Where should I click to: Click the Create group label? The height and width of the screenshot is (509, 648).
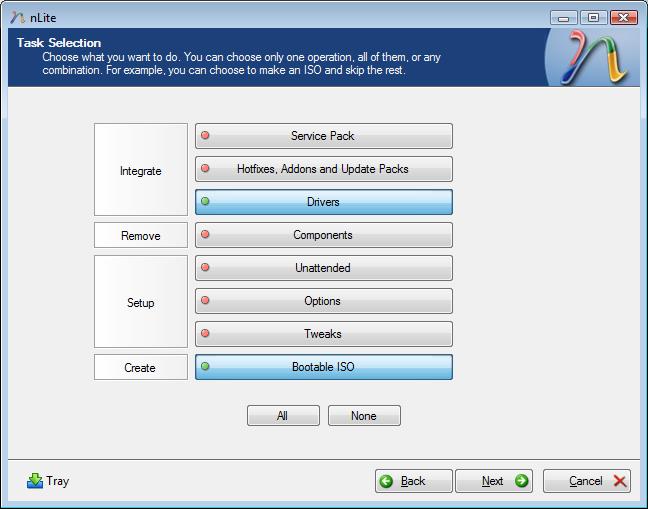[141, 367]
